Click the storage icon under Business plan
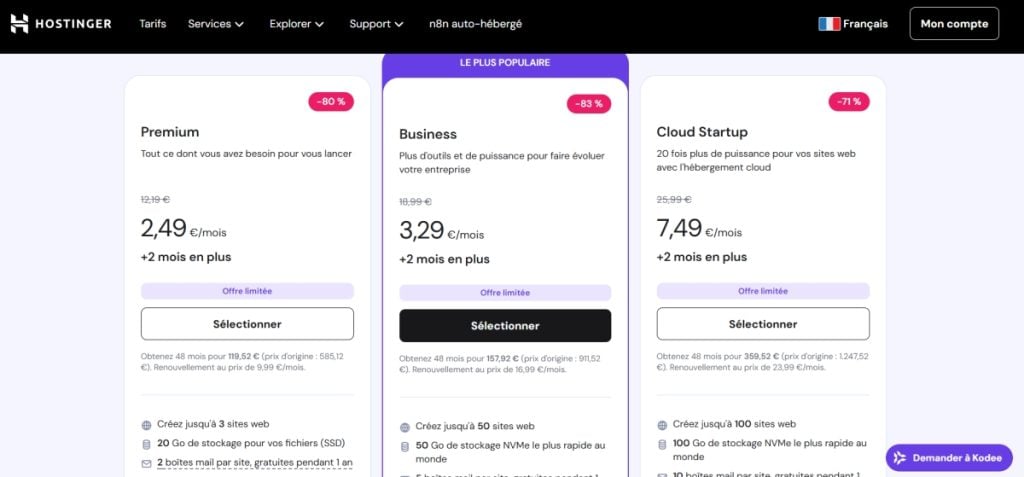The width and height of the screenshot is (1024, 477). tap(405, 446)
